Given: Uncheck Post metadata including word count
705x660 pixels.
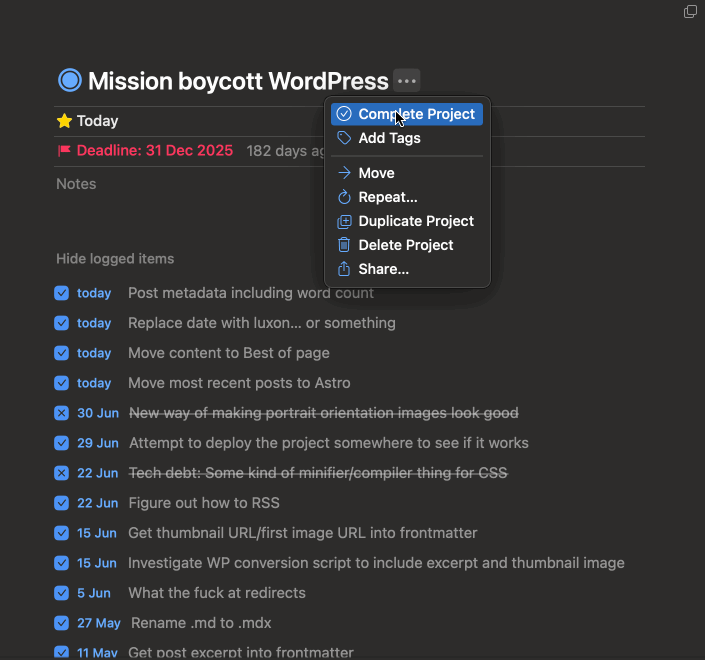Looking at the screenshot, I should click(62, 293).
